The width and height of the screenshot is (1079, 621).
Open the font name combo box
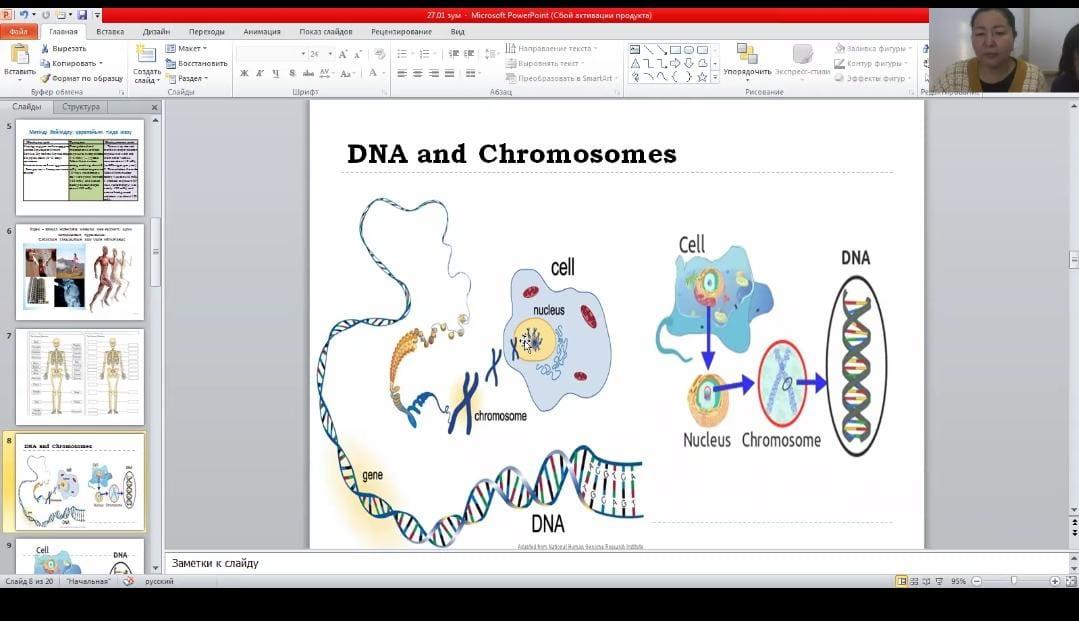271,54
